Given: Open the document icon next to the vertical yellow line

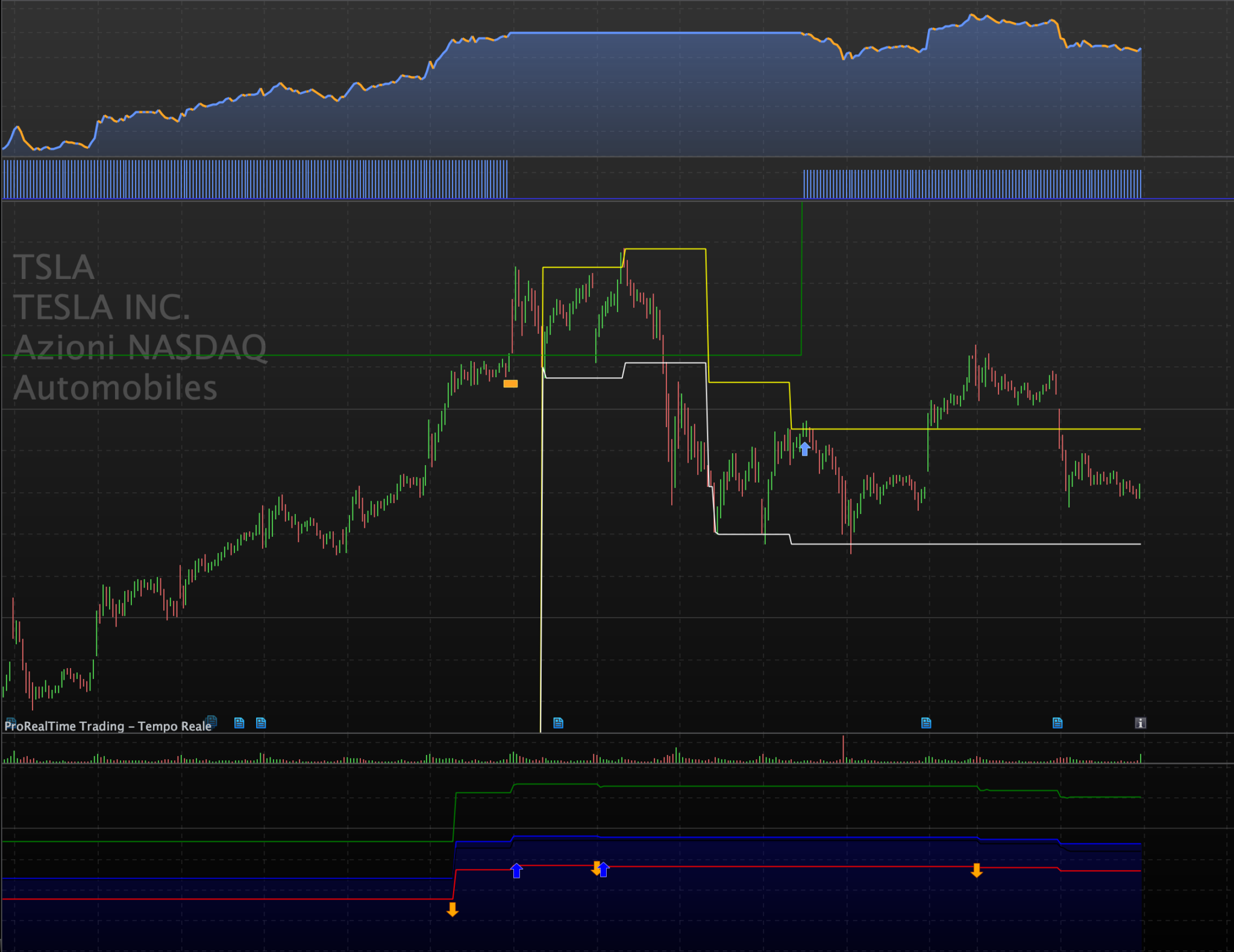Looking at the screenshot, I should (x=558, y=723).
